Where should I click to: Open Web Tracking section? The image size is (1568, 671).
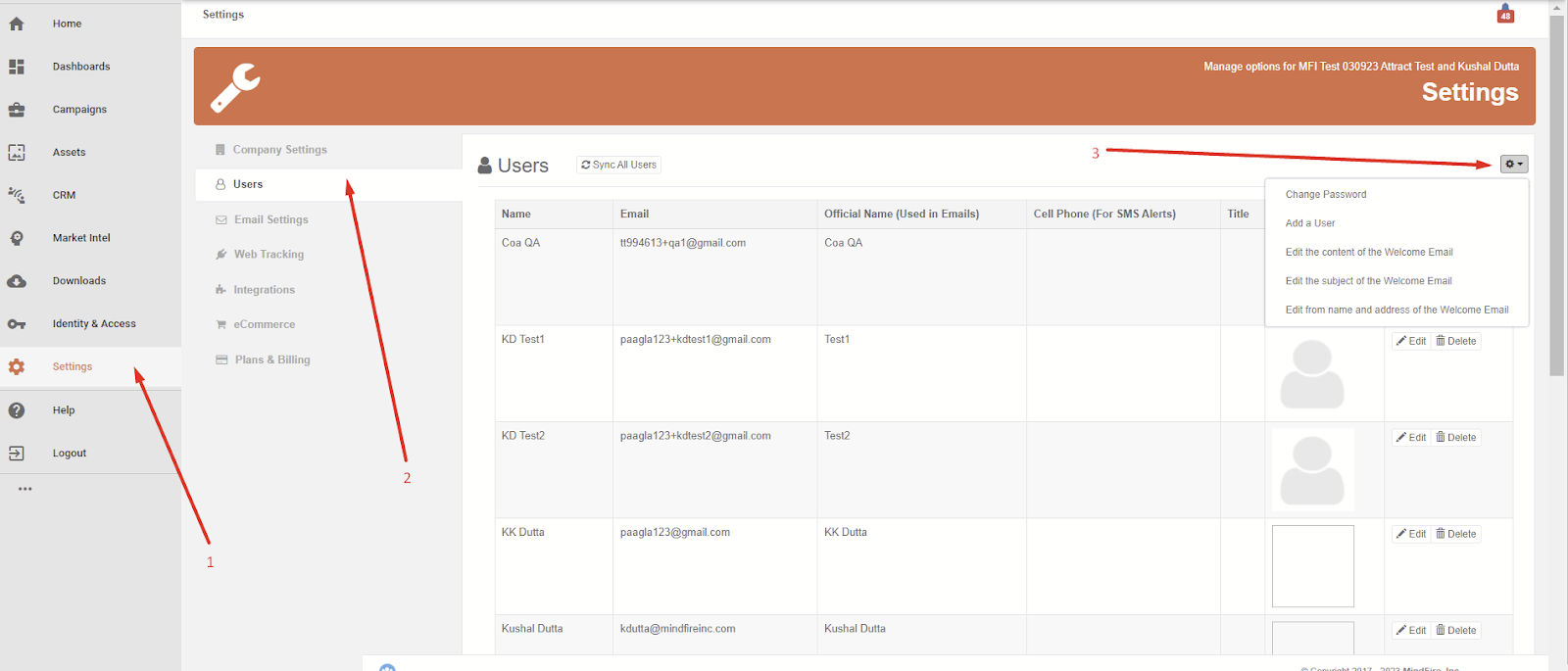click(269, 255)
